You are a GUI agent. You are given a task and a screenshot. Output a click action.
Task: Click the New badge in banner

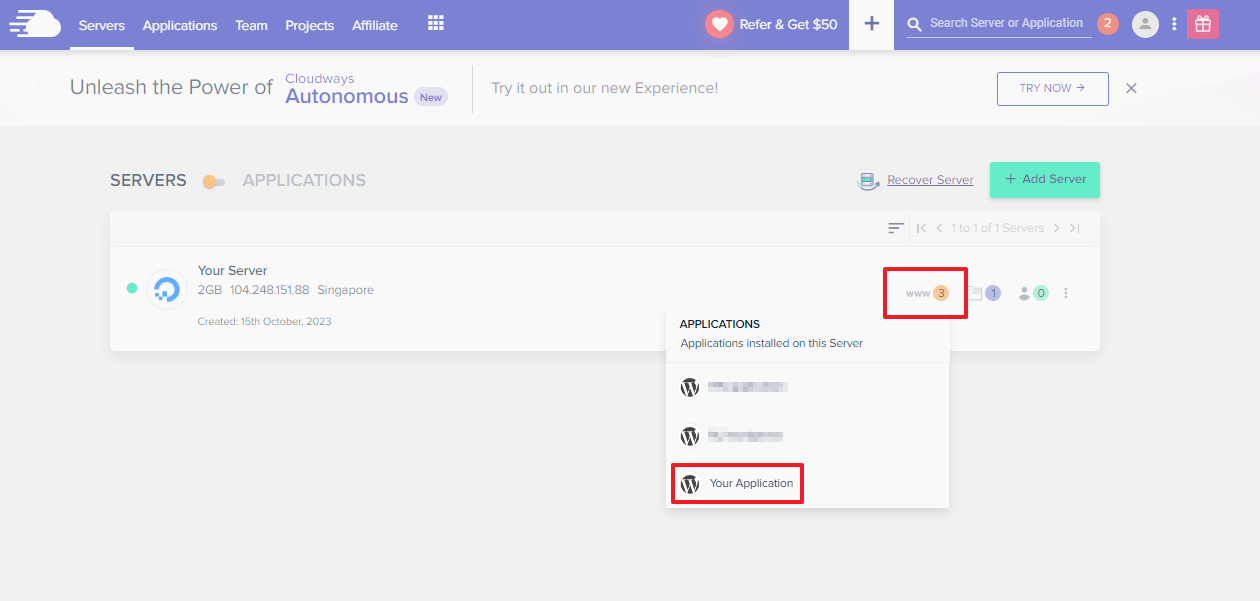[x=431, y=97]
